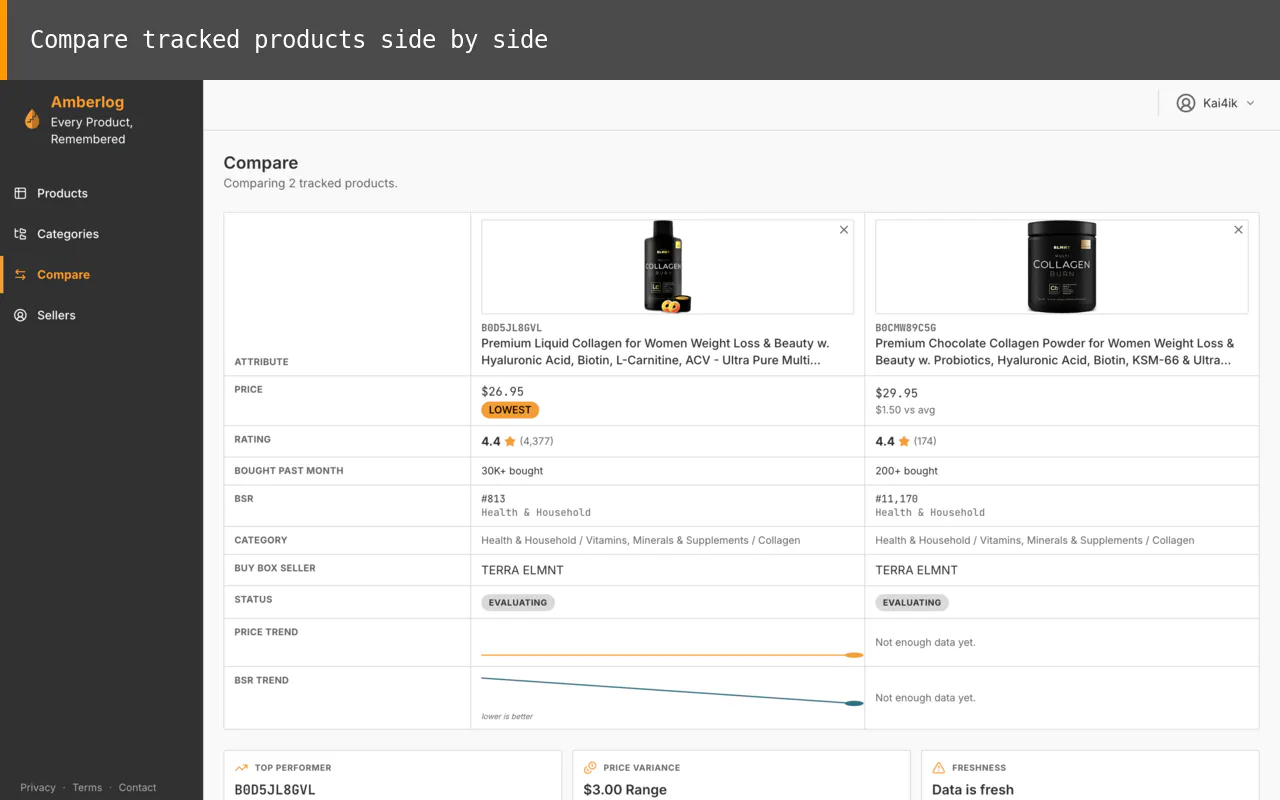Click the teal BSR trend endpoint marker
This screenshot has width=1280, height=800.
854,703
